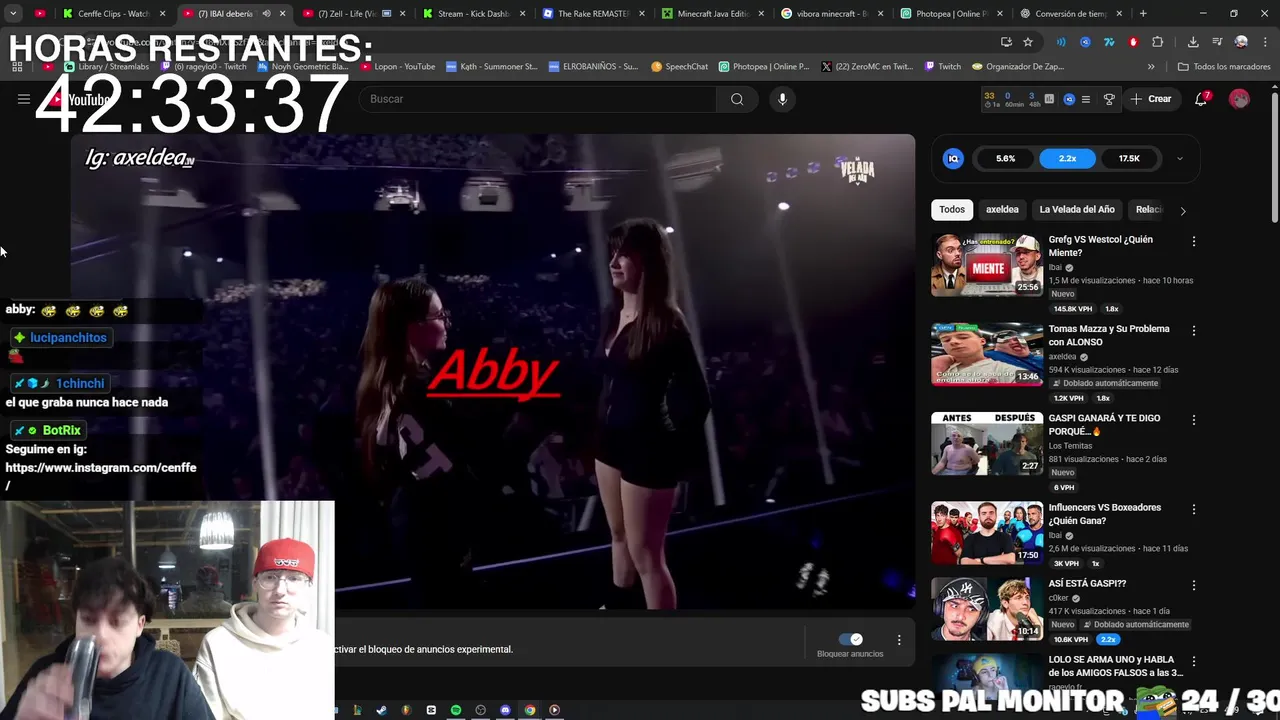Open Discord from the taskbar
Screen dimensions: 1280x720
click(x=505, y=710)
